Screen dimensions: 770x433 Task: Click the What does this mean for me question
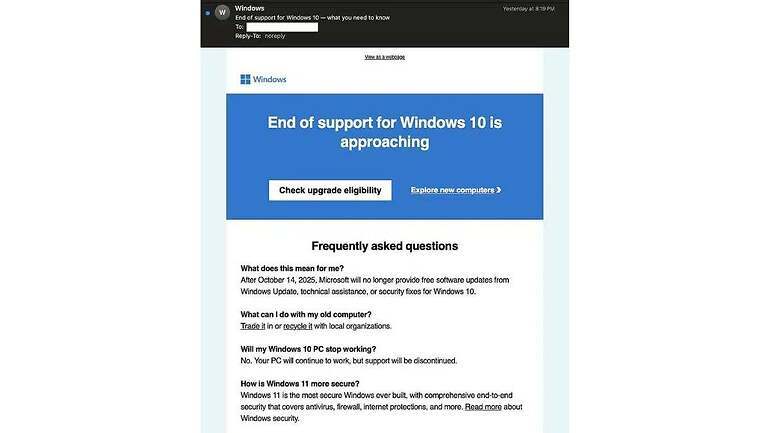(292, 268)
